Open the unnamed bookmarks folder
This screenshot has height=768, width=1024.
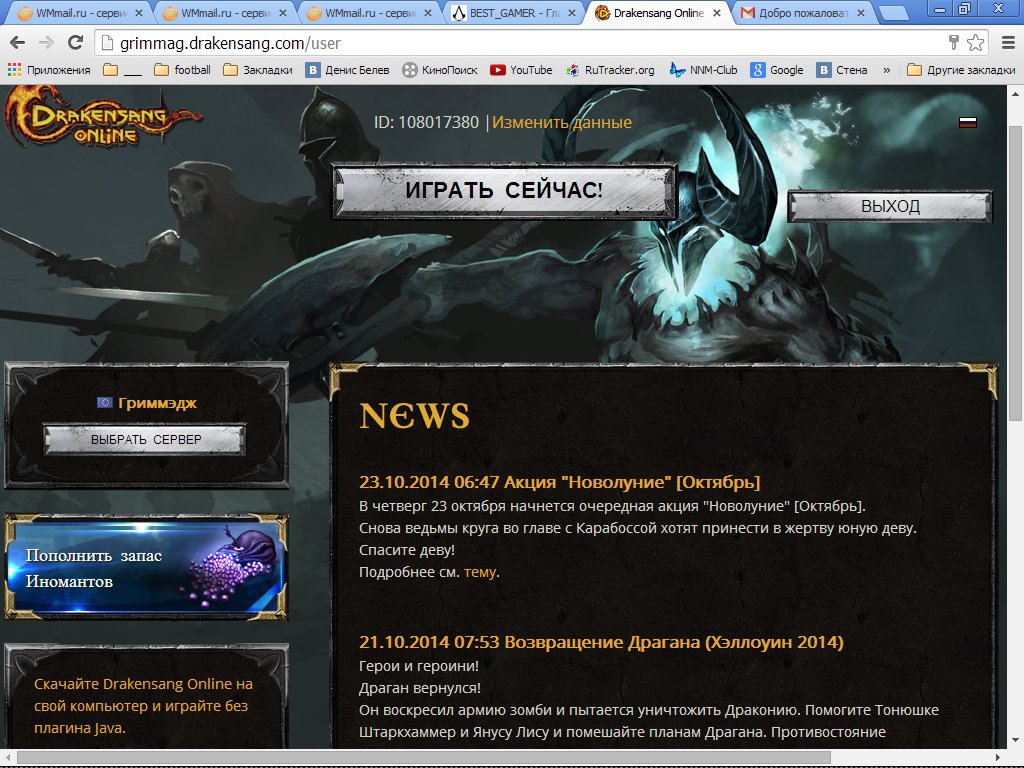[x=122, y=70]
